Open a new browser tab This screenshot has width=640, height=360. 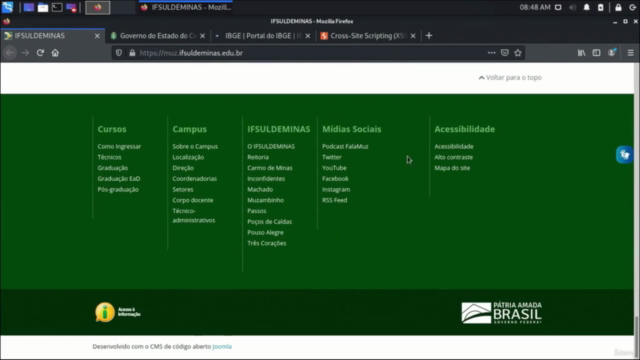pos(429,36)
